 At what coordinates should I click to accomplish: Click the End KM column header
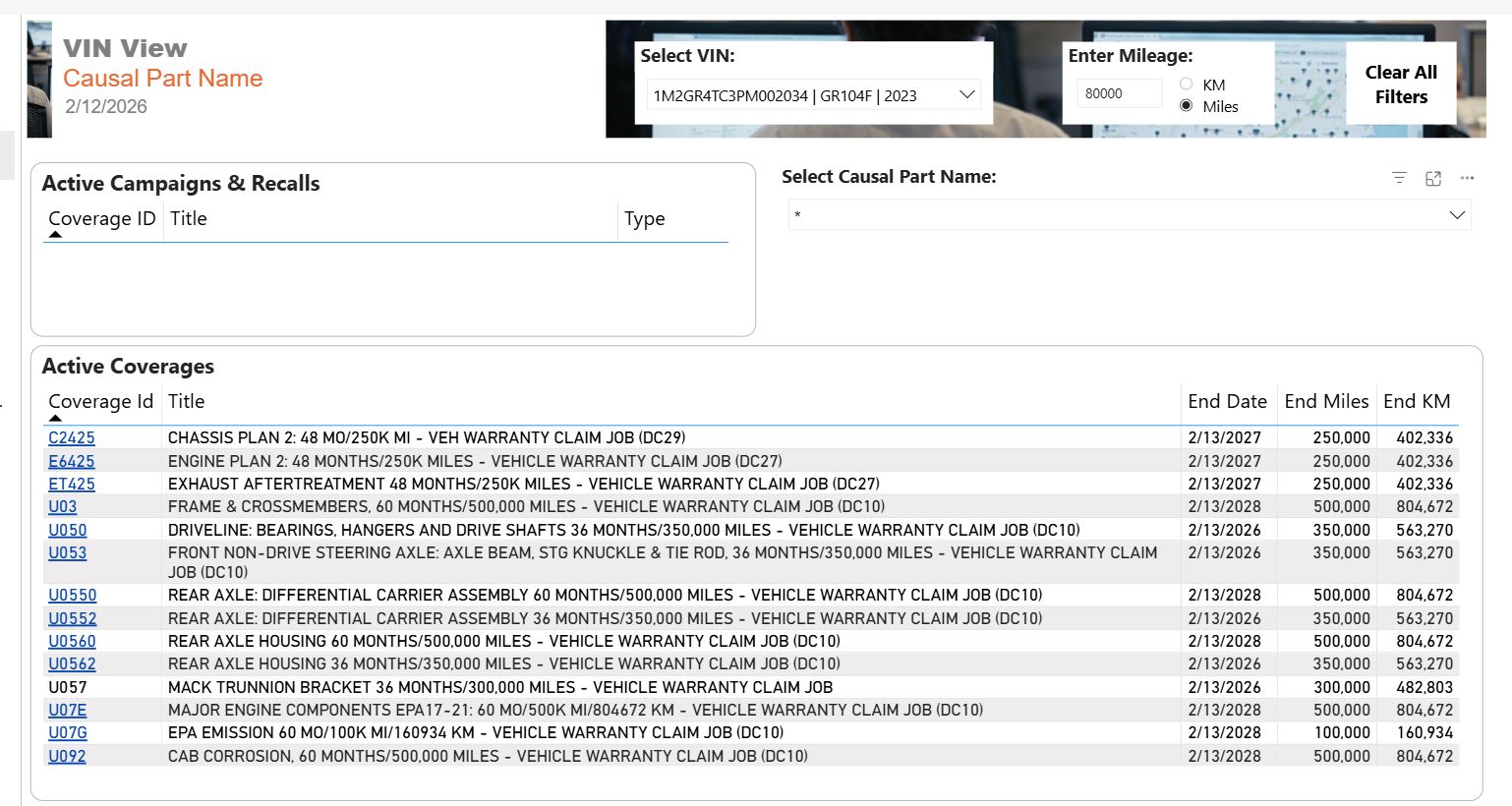point(1416,402)
